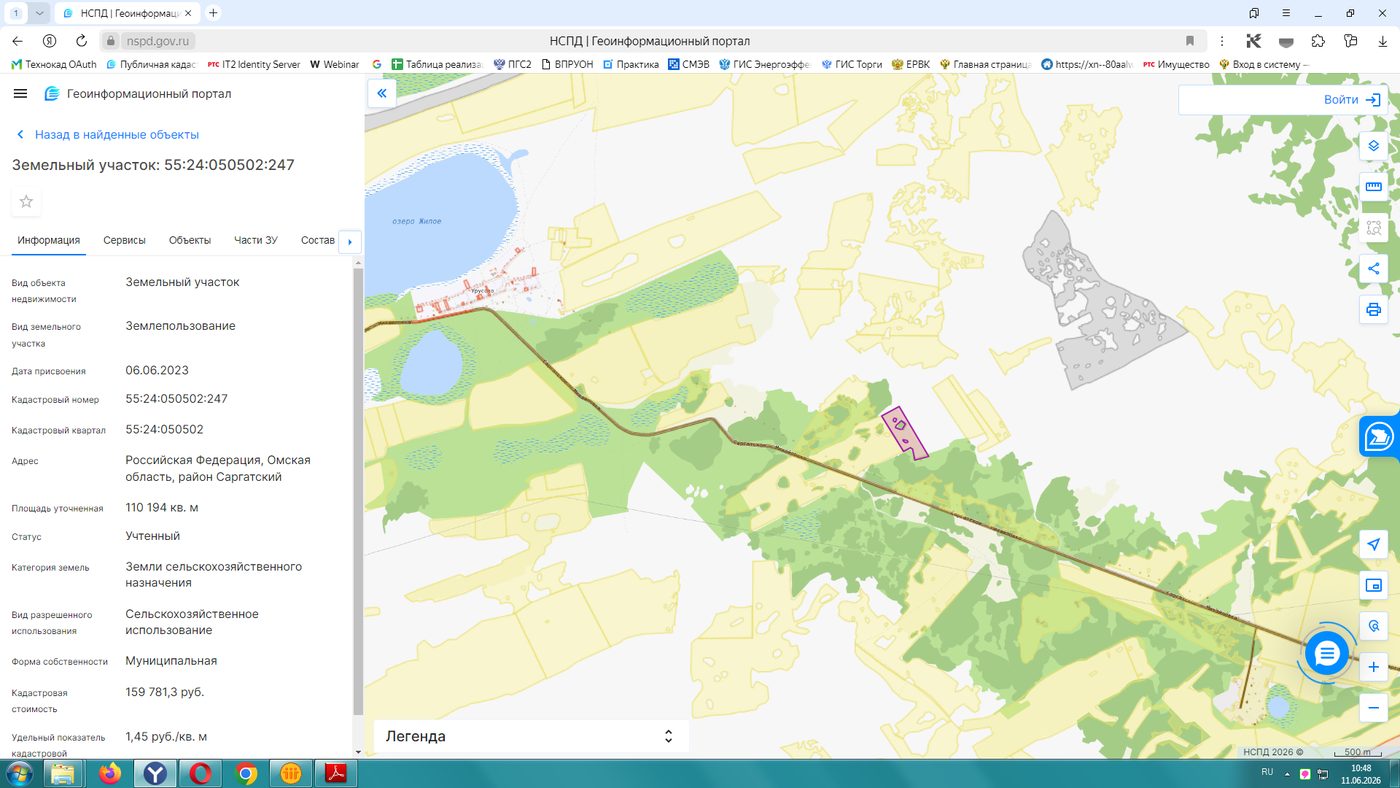Switch to the Сервисы tab
1400x788 pixels.
click(124, 240)
